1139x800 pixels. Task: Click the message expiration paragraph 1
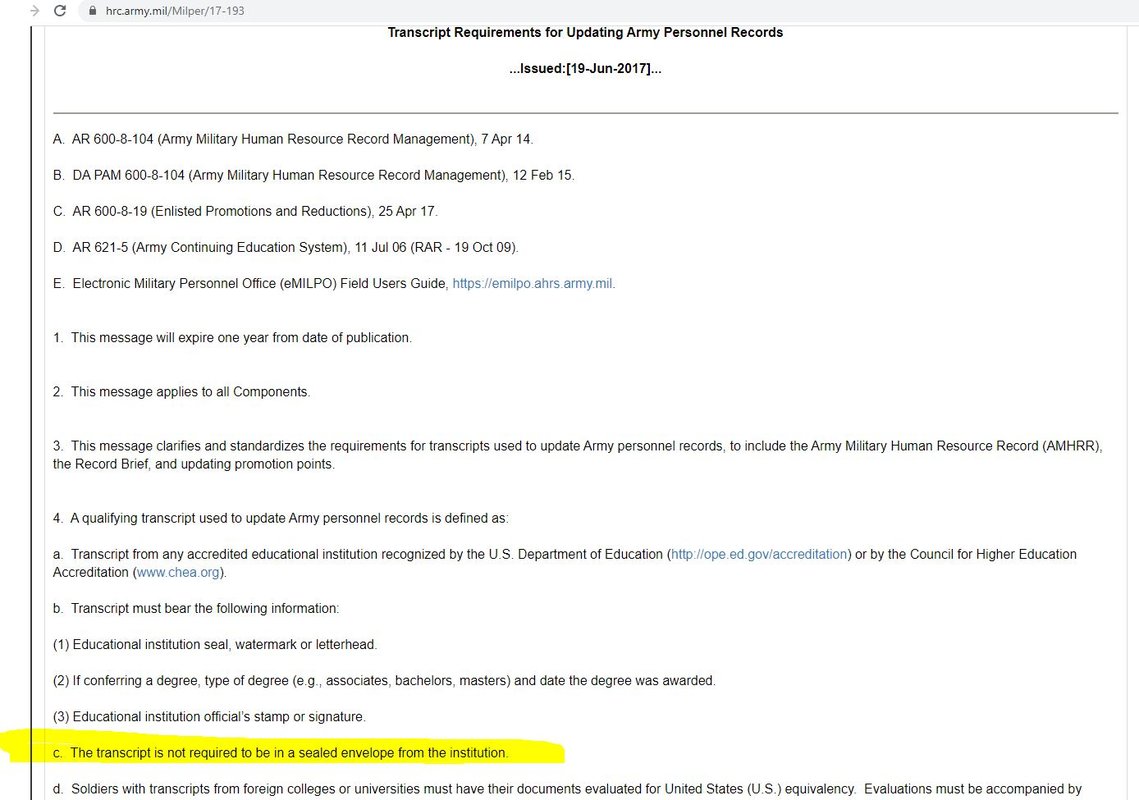pos(232,338)
